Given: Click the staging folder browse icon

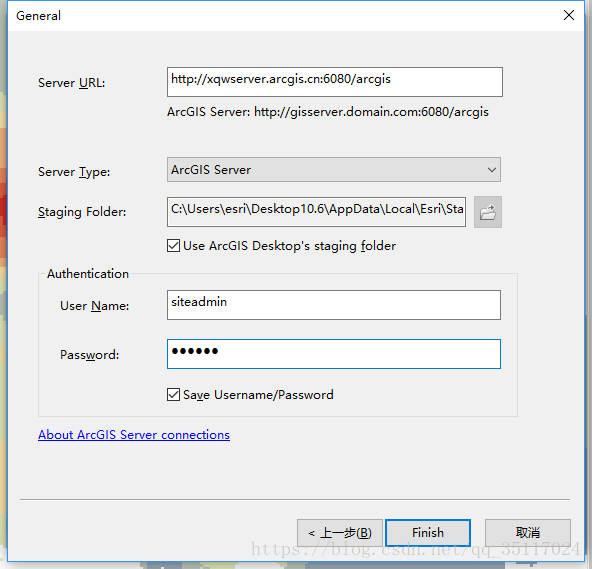Looking at the screenshot, I should tap(487, 212).
